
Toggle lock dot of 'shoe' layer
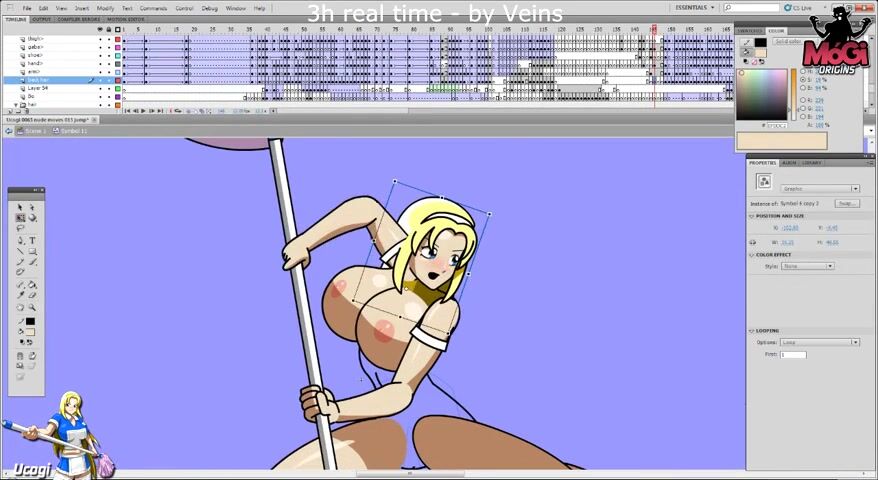(109, 55)
